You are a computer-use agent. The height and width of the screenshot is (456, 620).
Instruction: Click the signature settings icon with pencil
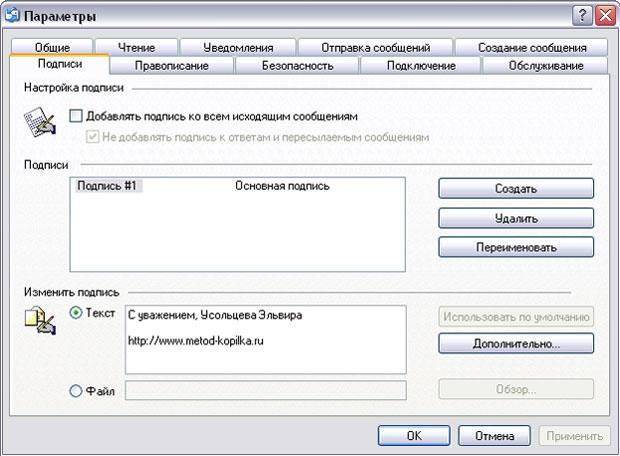click(x=37, y=126)
